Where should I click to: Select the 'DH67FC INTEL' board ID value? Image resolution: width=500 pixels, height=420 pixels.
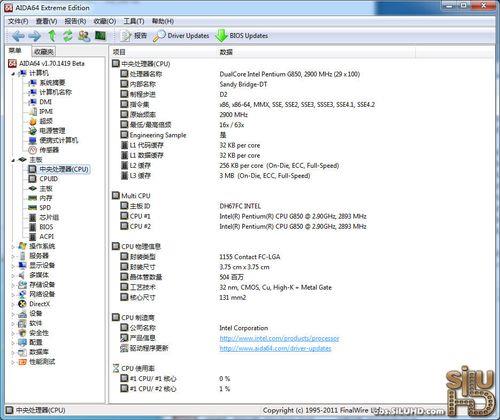pos(240,206)
